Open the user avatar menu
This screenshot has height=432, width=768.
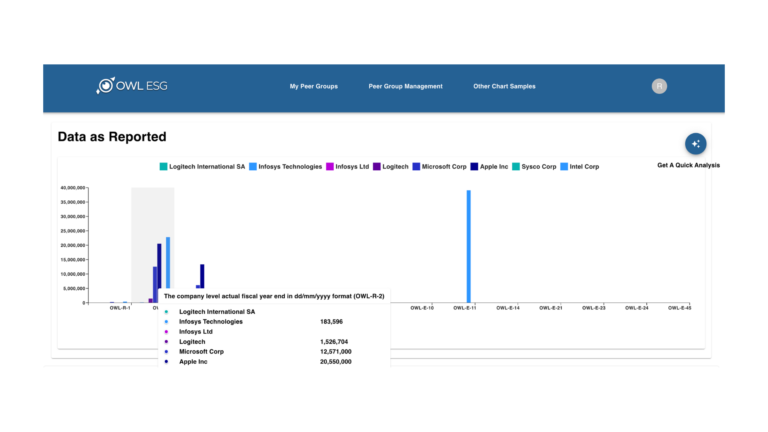659,86
